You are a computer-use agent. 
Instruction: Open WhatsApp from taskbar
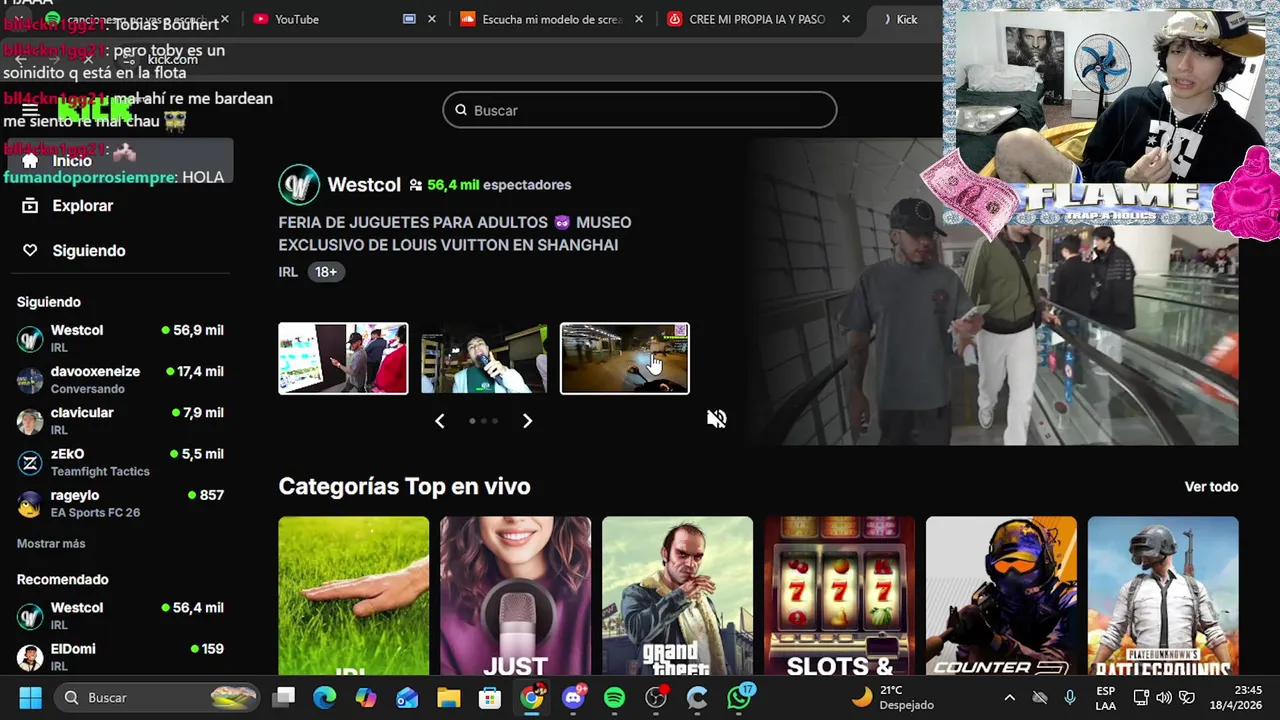739,697
